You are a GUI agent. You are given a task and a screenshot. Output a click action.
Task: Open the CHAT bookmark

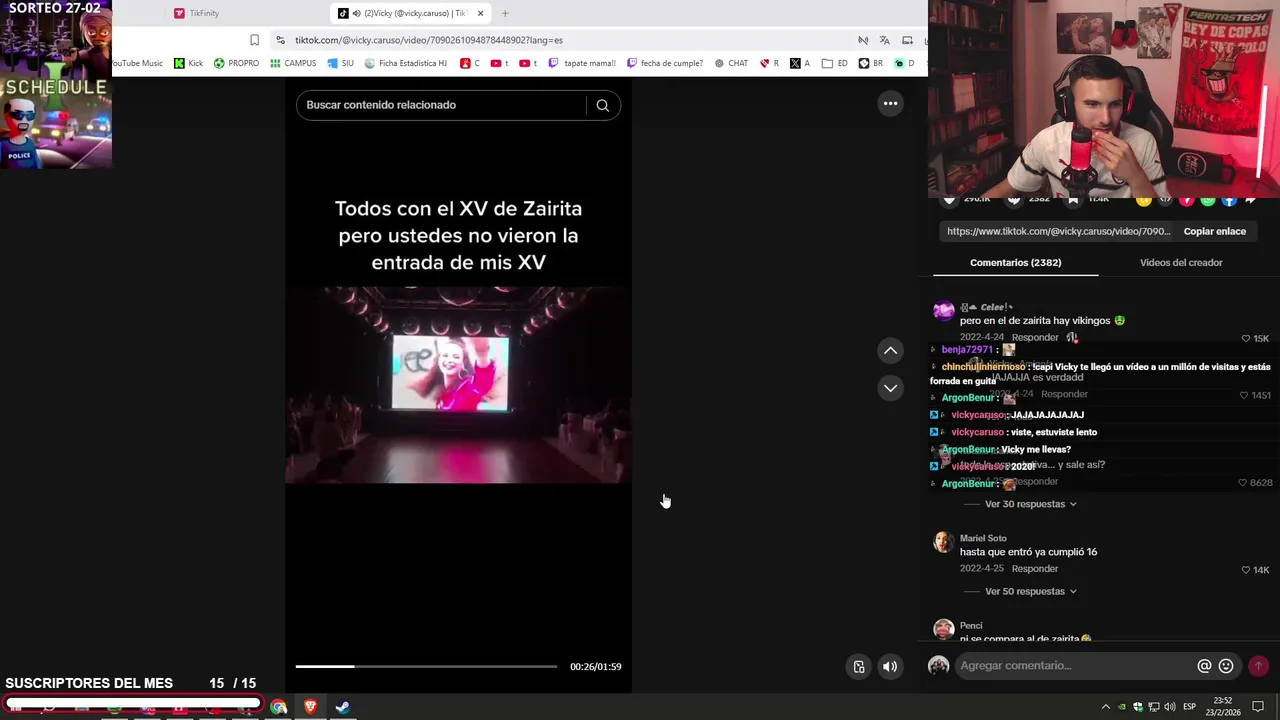(731, 63)
